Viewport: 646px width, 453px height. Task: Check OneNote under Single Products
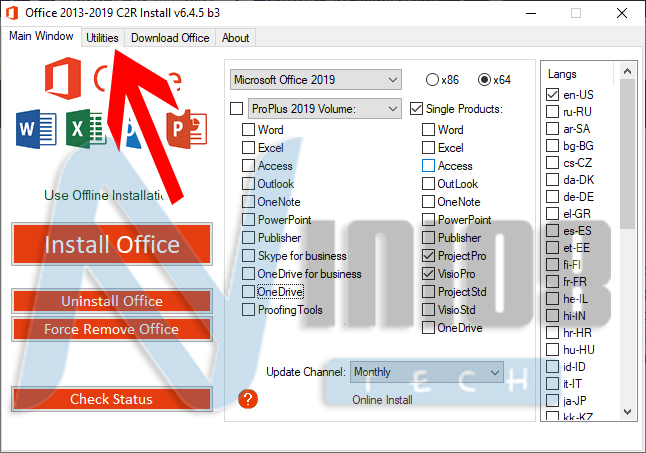click(428, 202)
